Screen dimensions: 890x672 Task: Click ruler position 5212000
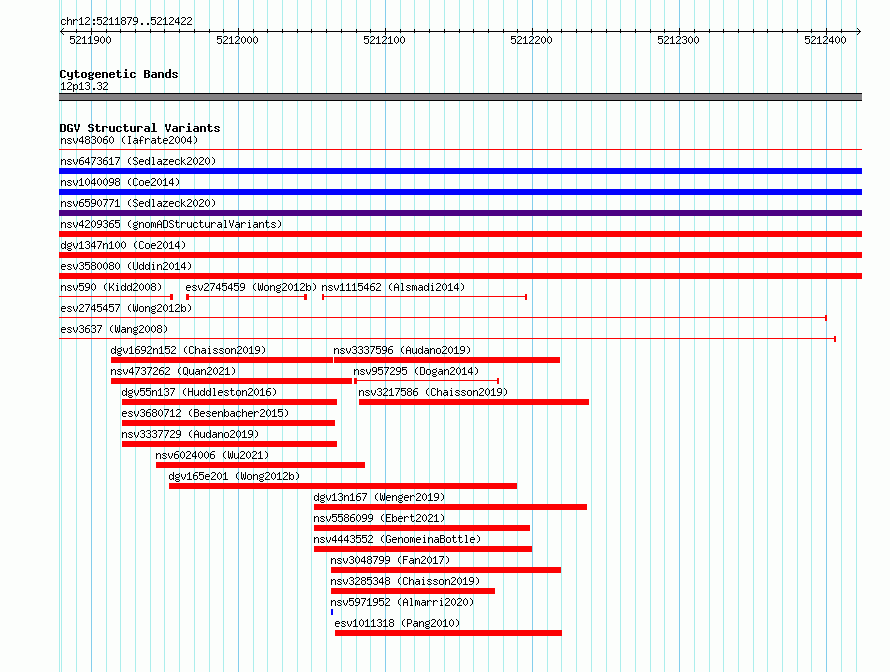pyautogui.click(x=237, y=40)
